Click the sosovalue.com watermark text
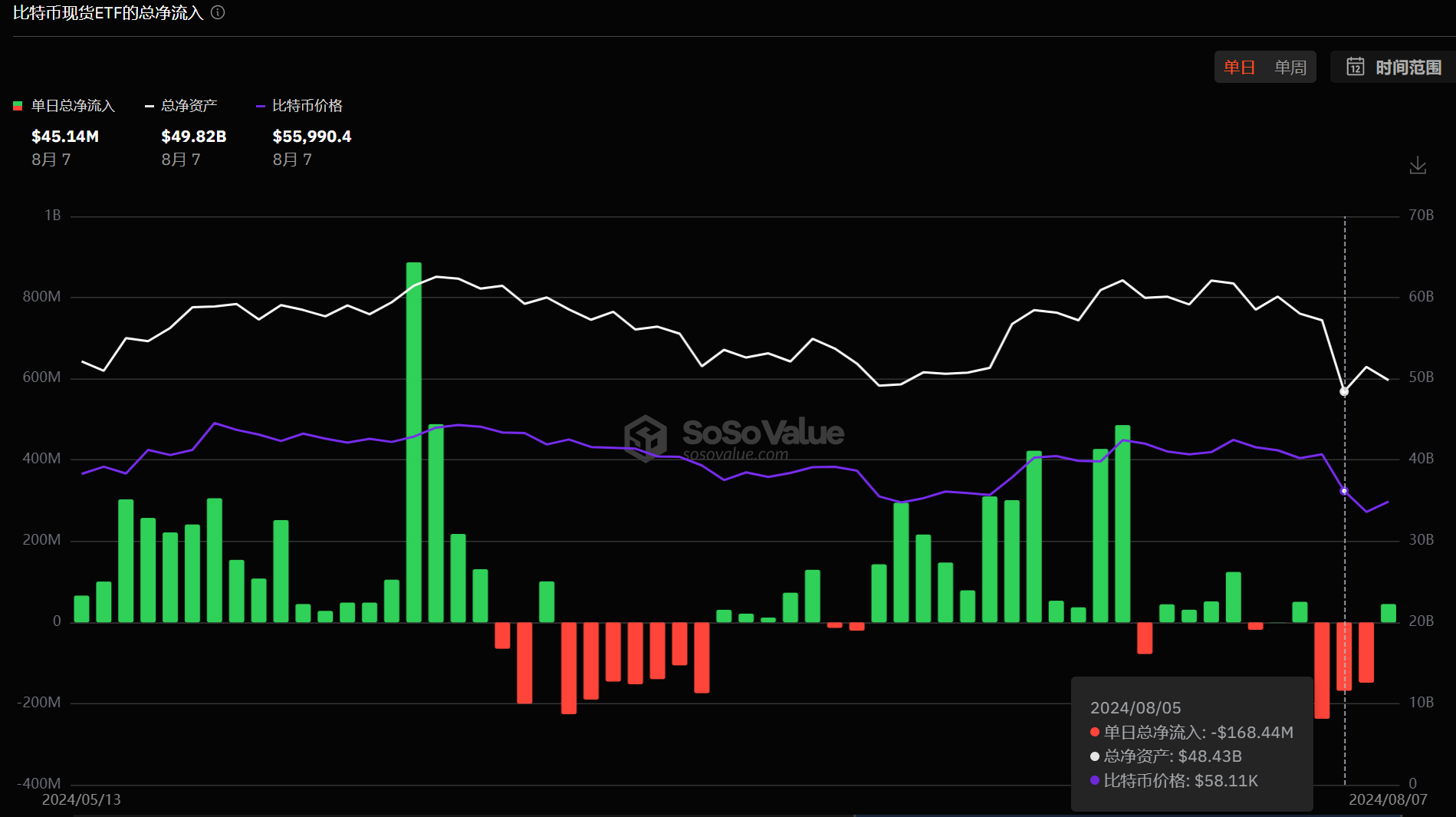This screenshot has width=1456, height=817. [x=735, y=455]
